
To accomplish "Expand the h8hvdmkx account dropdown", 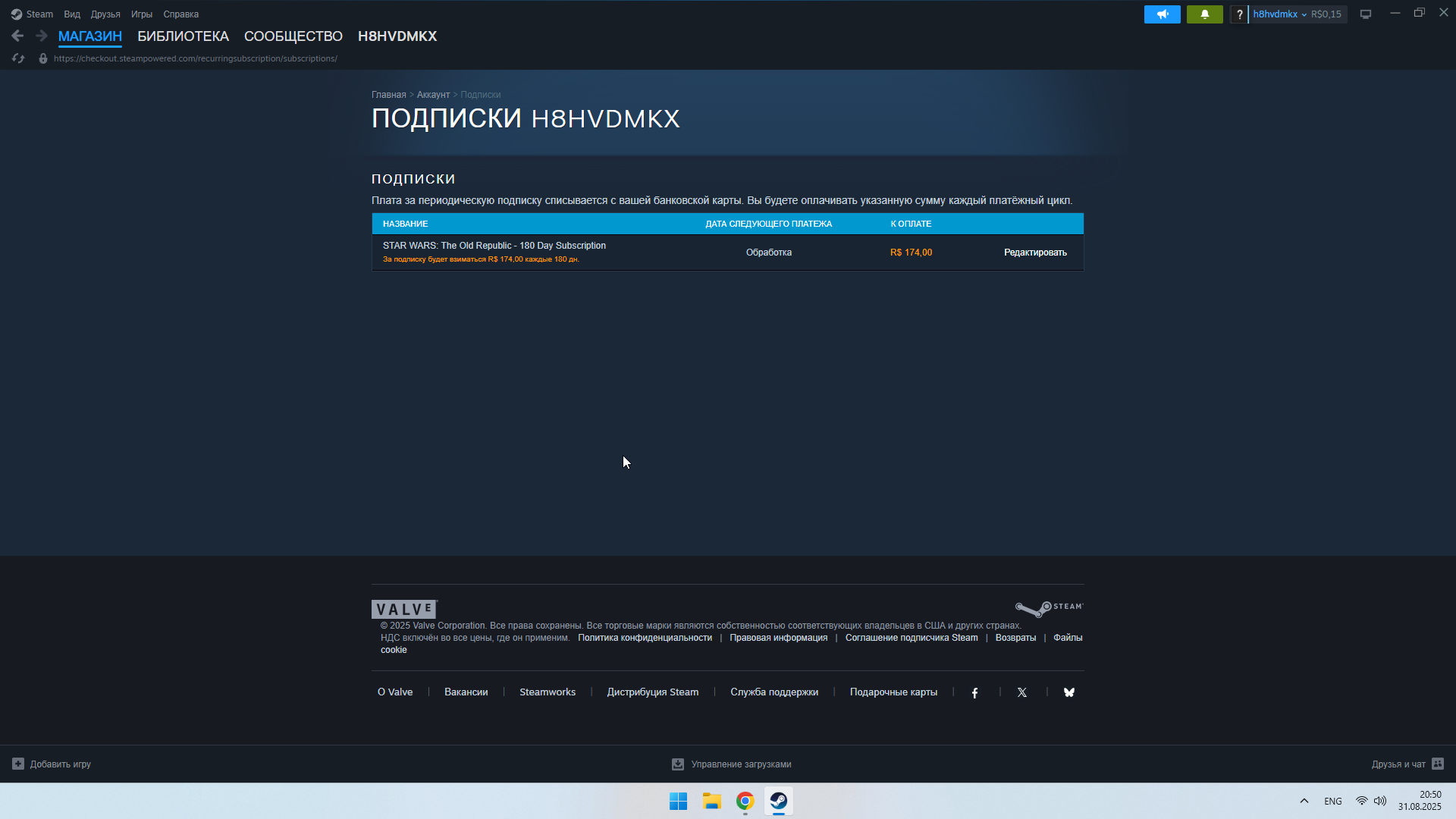I will 1280,14.
